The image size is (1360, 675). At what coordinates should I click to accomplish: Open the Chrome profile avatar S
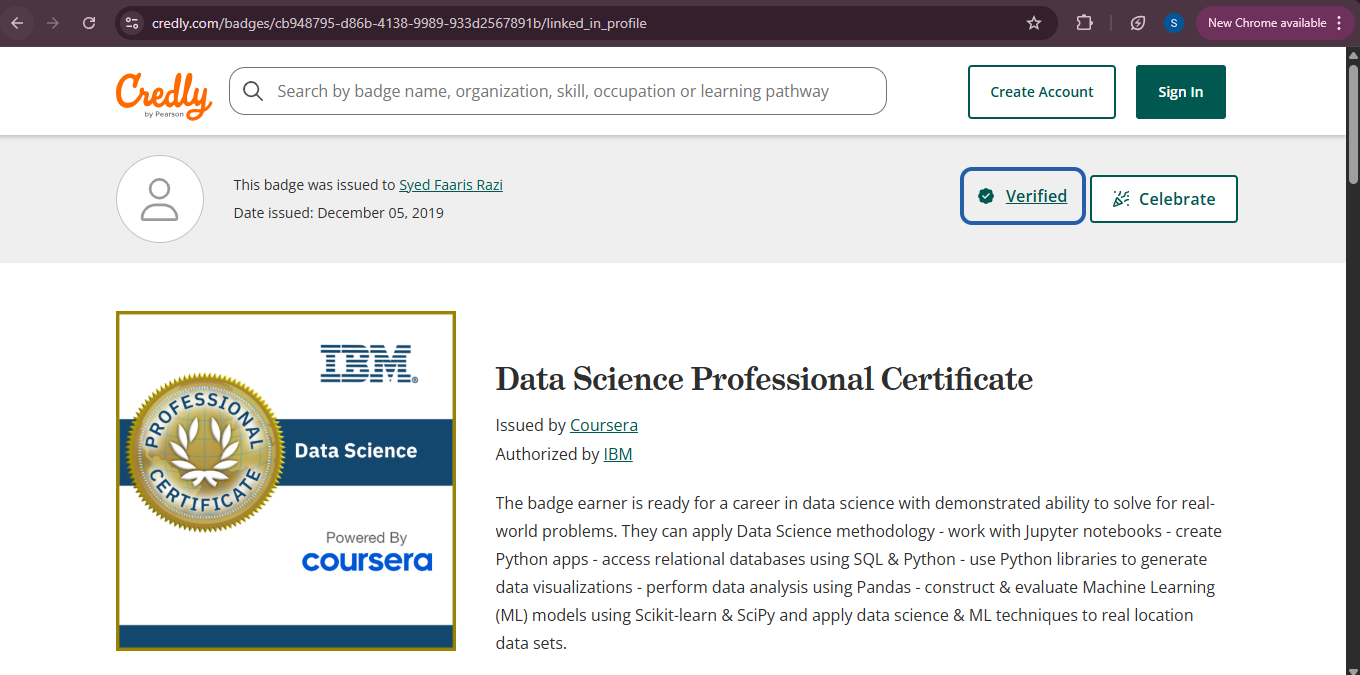(1174, 22)
